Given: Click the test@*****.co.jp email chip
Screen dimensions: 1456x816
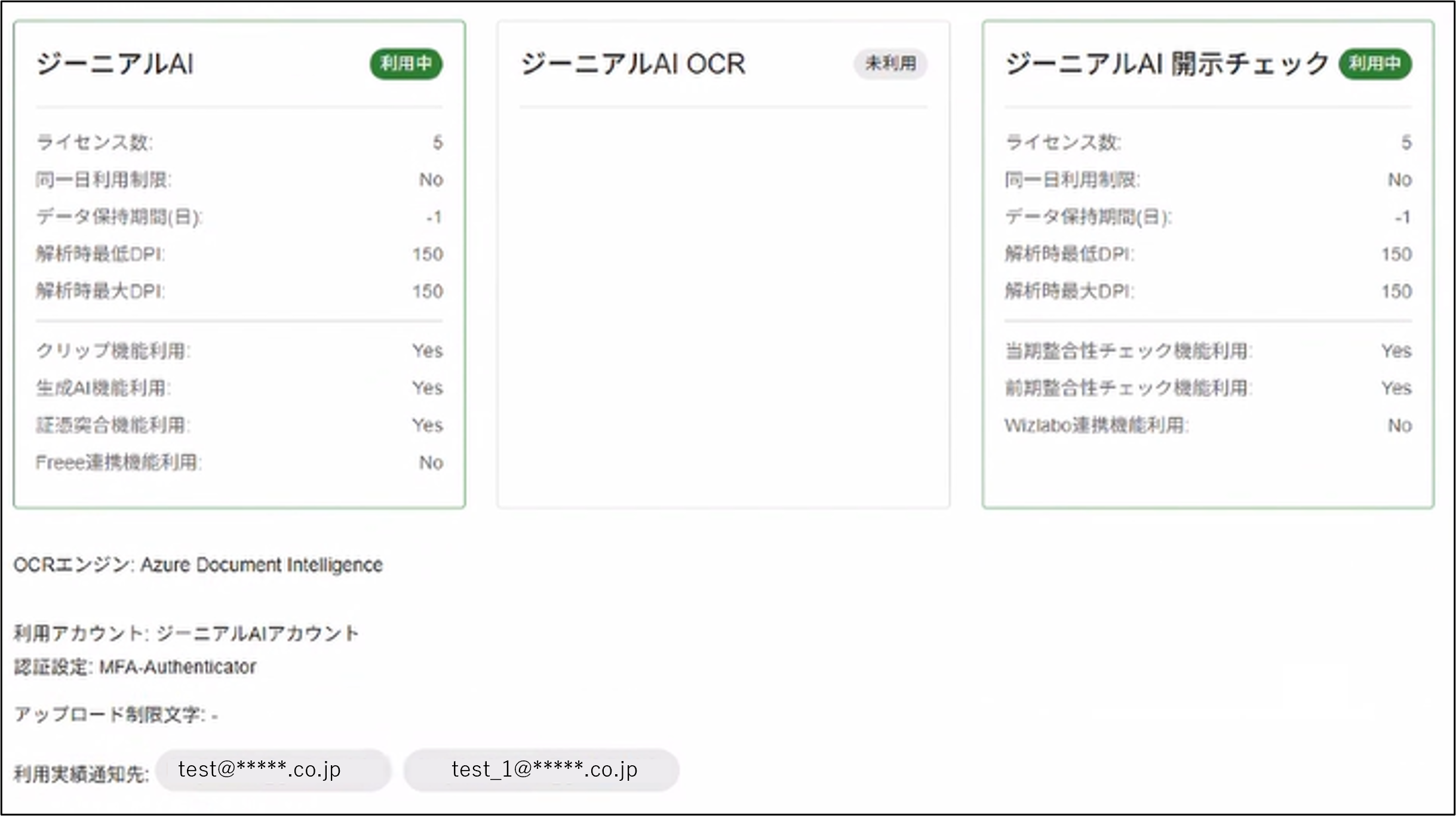Looking at the screenshot, I should coord(274,770).
